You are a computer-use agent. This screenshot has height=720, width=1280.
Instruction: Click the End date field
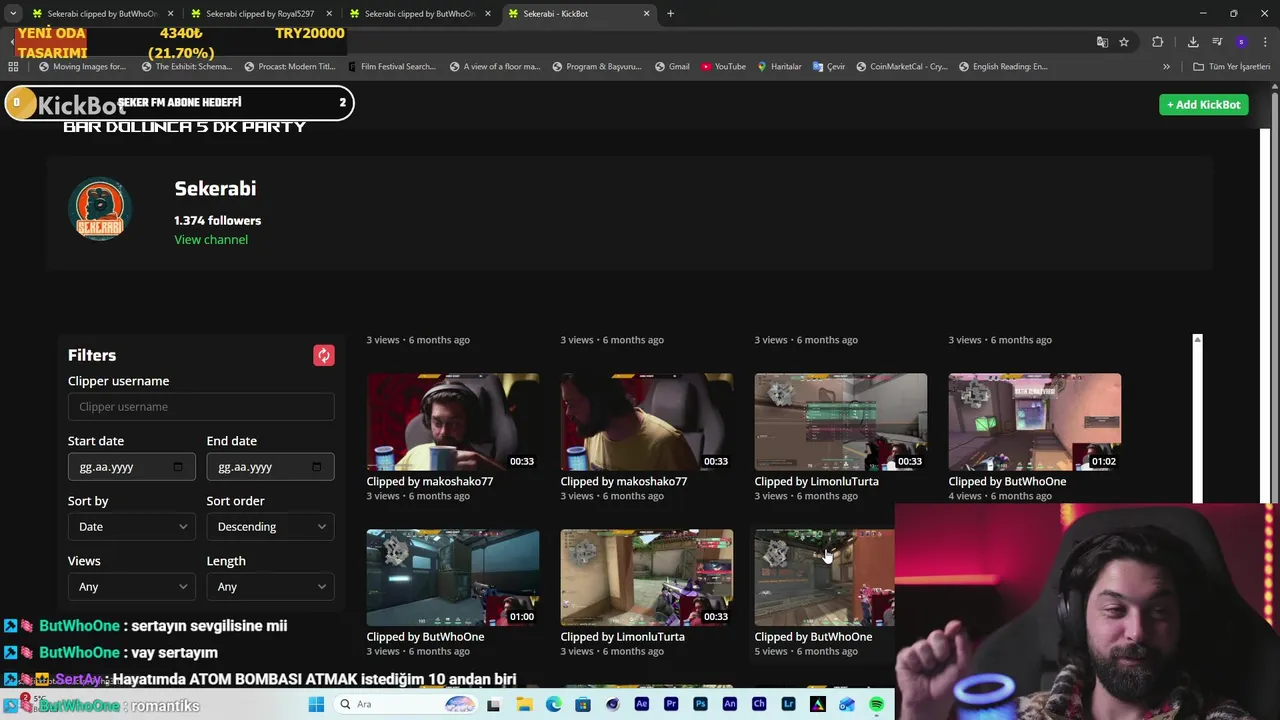point(270,467)
